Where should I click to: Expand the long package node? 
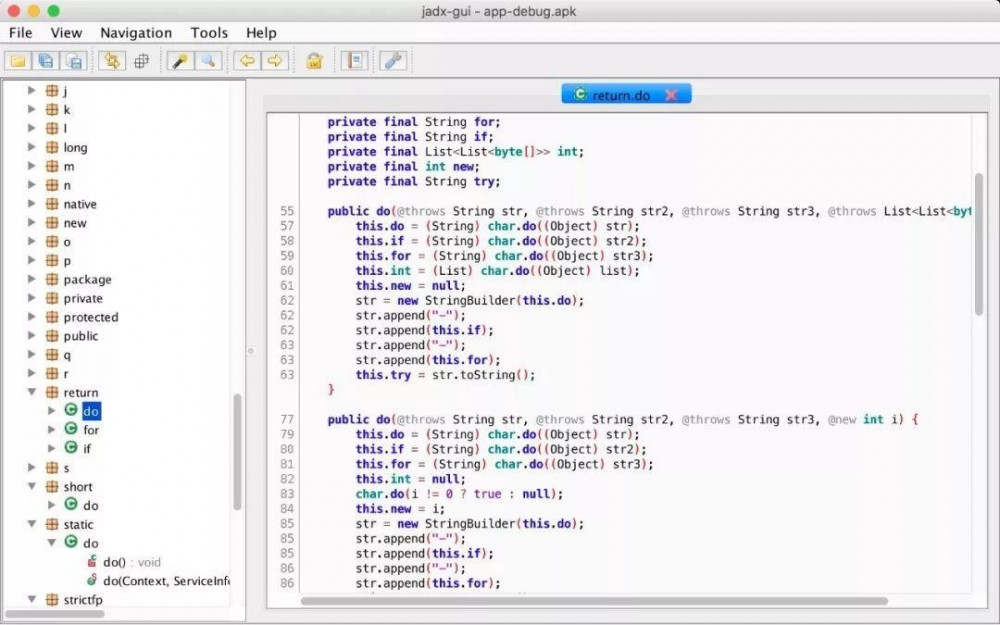tap(31, 147)
